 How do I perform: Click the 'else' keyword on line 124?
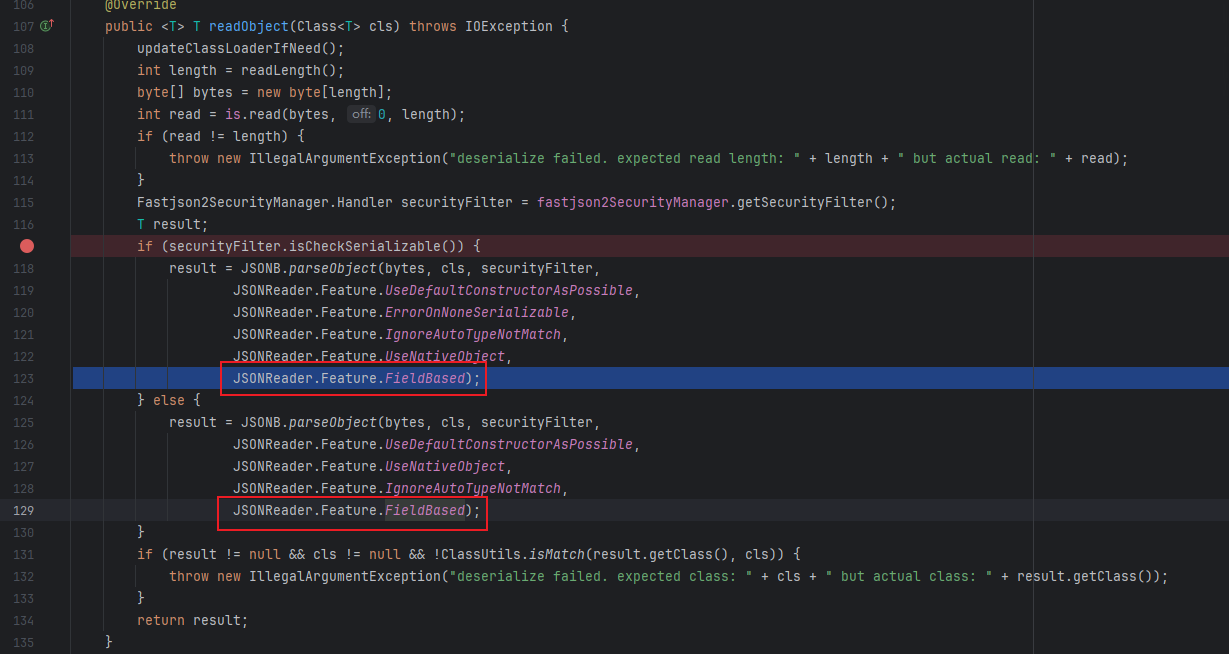pyautogui.click(x=169, y=400)
